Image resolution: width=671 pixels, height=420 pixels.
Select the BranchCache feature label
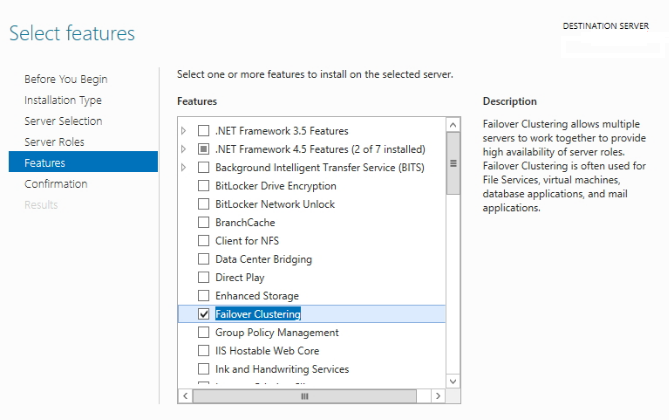coord(245,223)
